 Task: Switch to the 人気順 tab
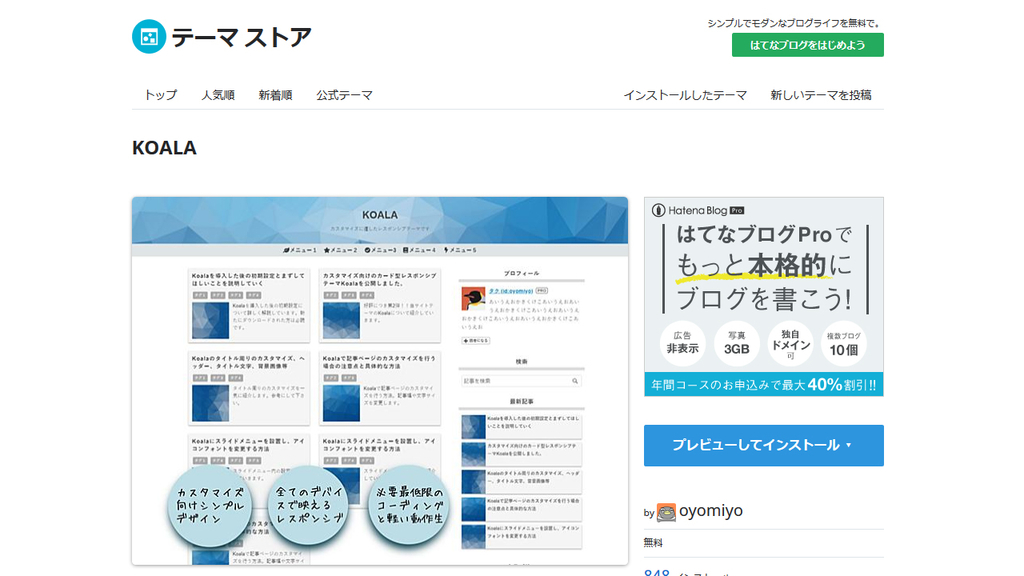217,95
